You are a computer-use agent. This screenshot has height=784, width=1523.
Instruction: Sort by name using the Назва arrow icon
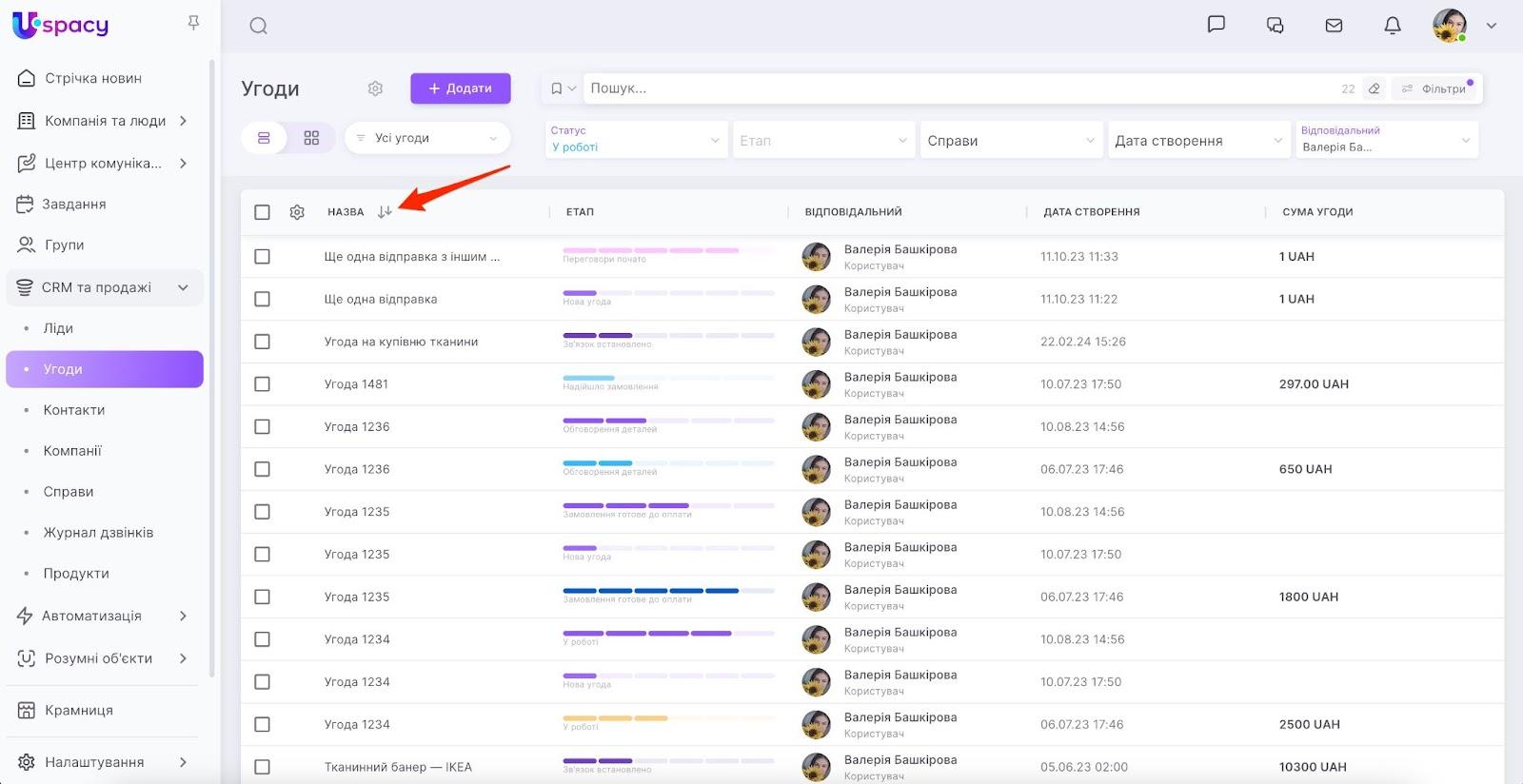(x=385, y=212)
